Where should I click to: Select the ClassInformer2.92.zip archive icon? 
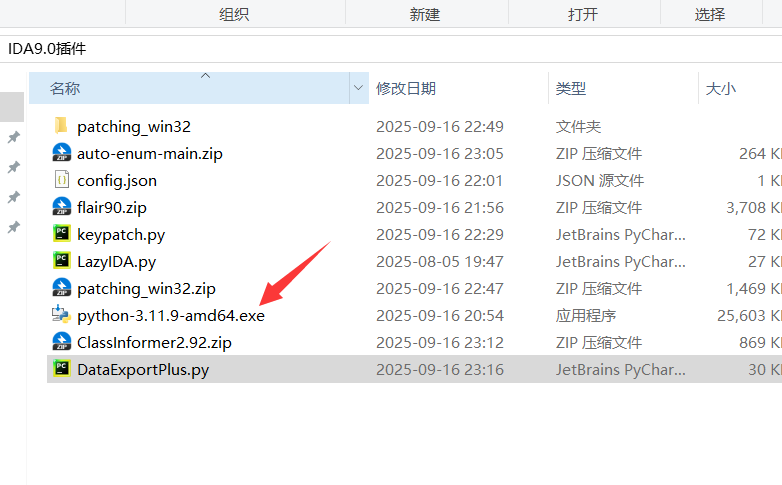[61, 342]
